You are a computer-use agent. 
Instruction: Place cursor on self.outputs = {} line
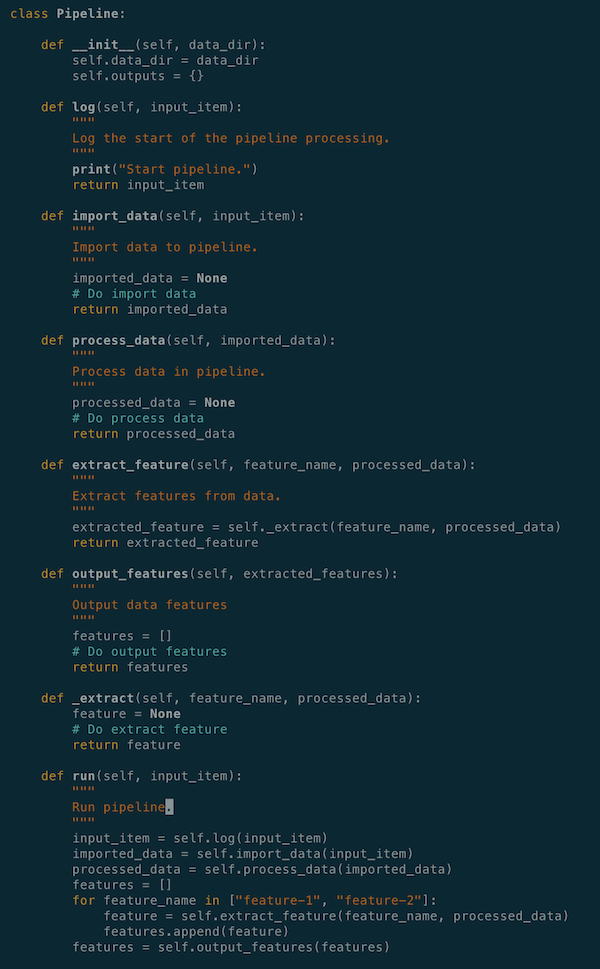click(x=138, y=76)
